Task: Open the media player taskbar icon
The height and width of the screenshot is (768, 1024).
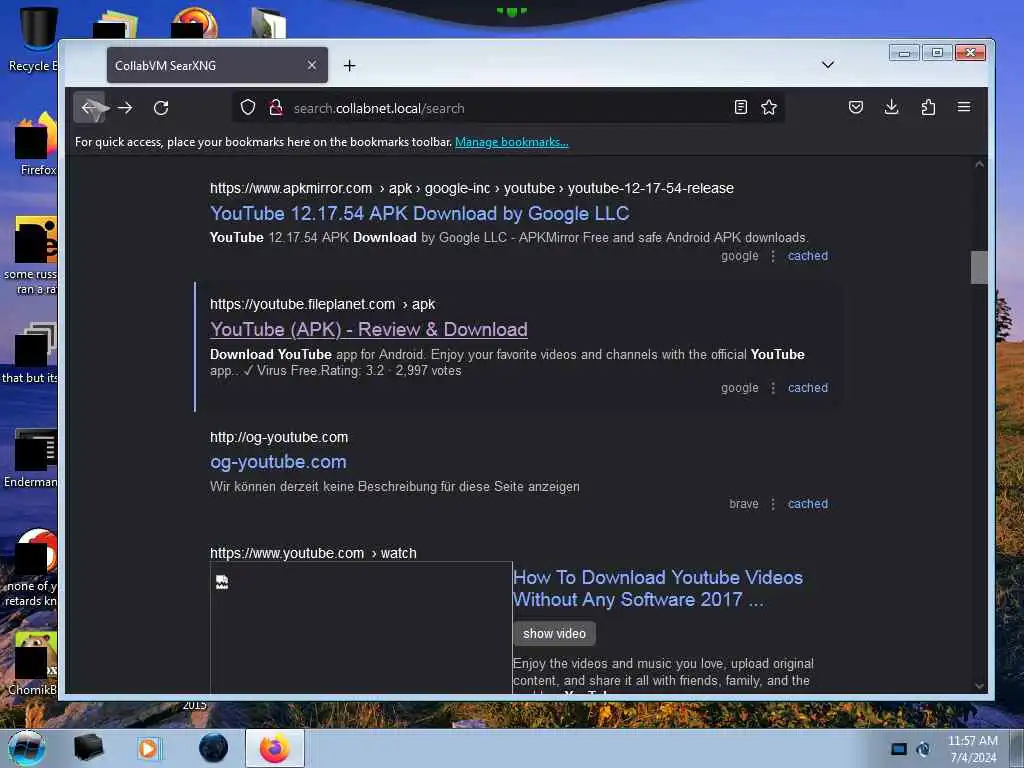Action: click(149, 748)
